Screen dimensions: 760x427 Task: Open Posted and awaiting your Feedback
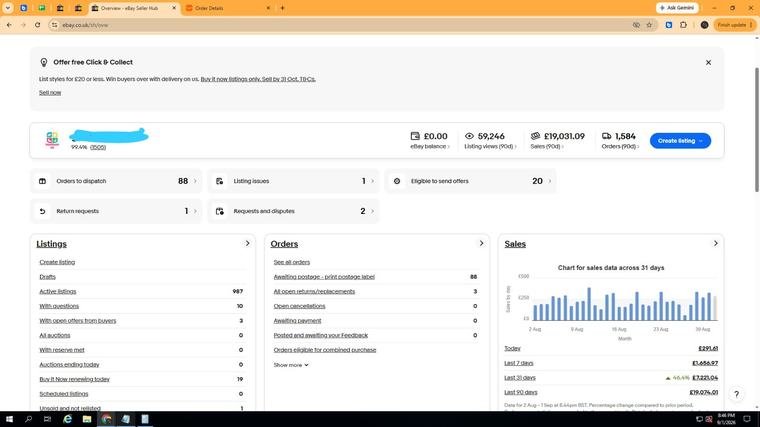(321, 335)
